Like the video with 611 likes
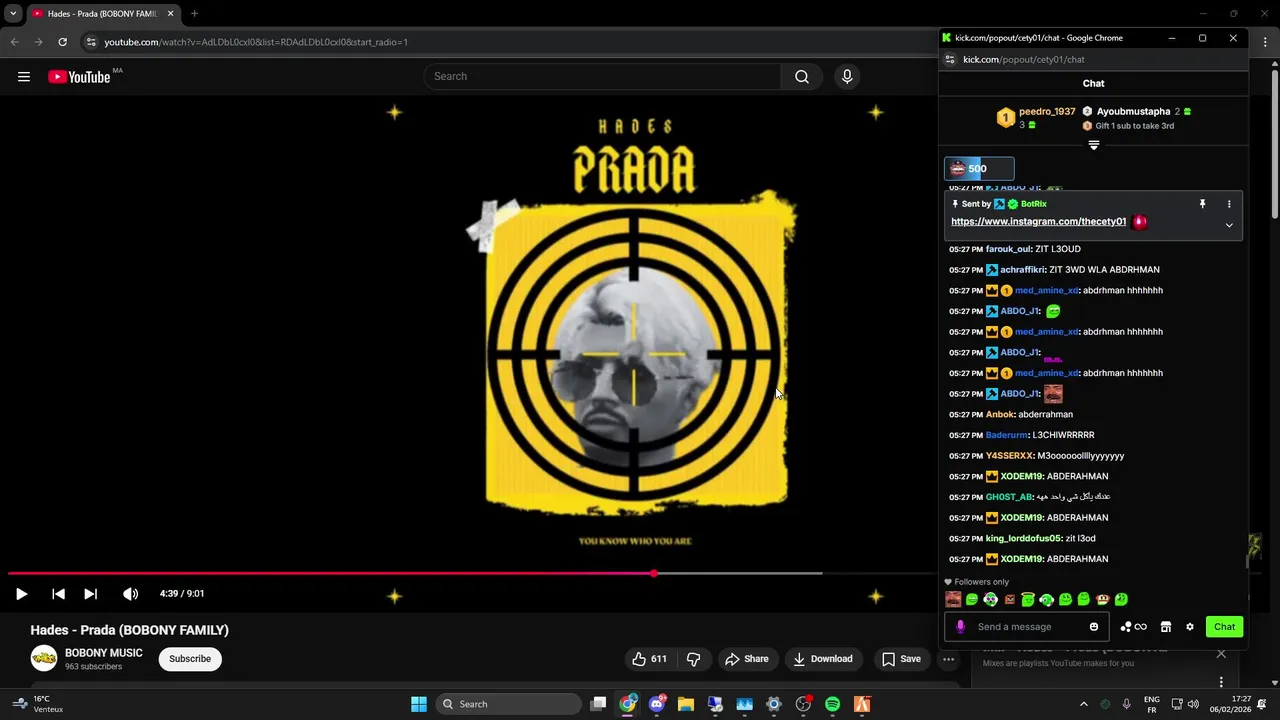 (649, 659)
